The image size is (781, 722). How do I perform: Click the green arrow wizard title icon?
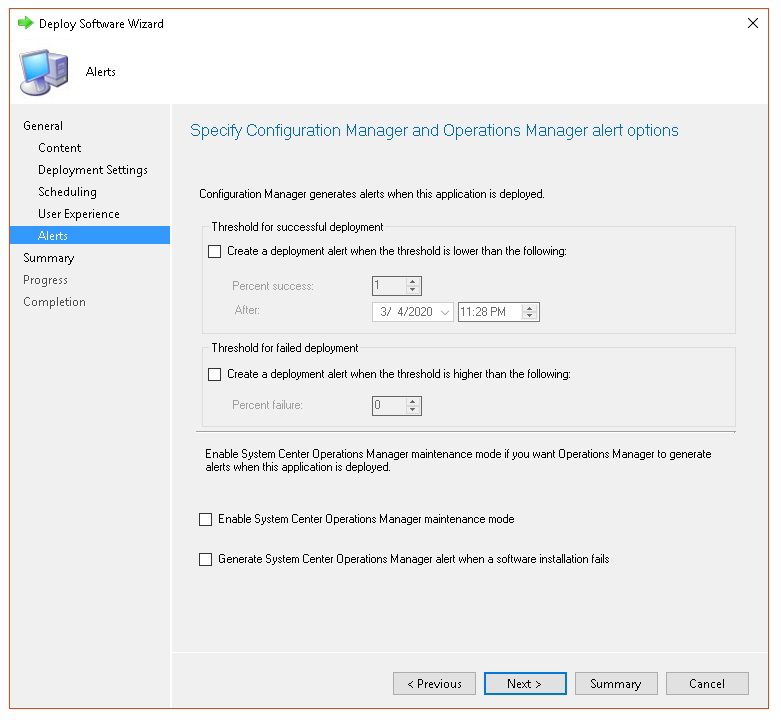click(x=25, y=23)
